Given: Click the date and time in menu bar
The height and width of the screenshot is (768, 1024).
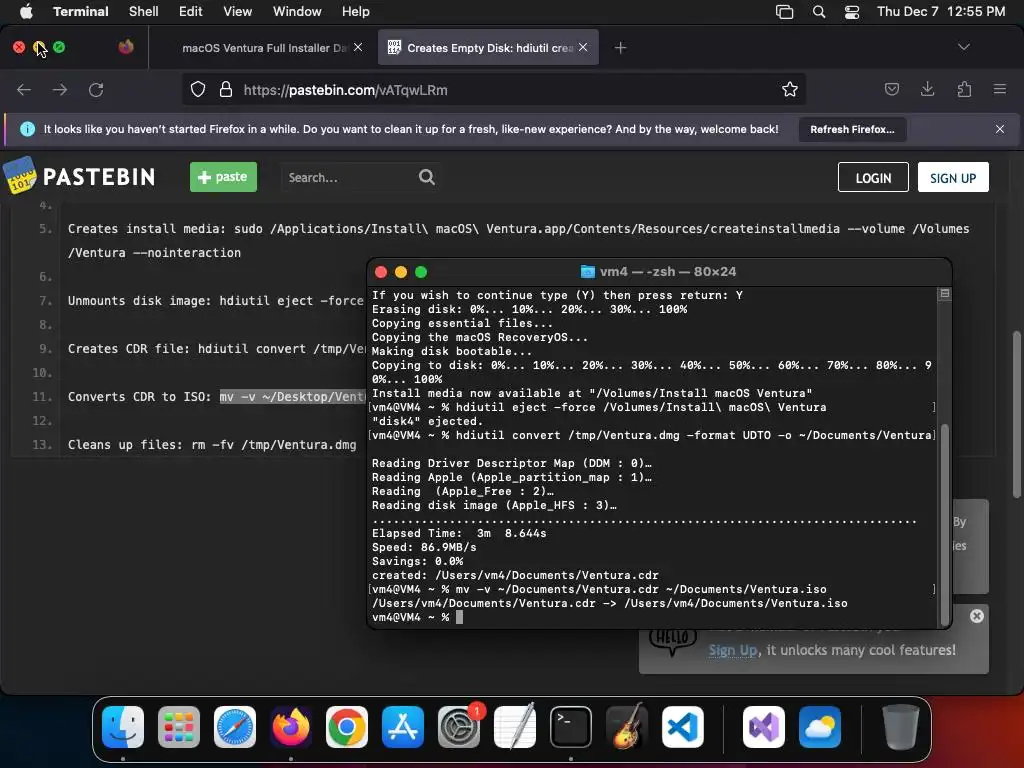Looking at the screenshot, I should [x=940, y=11].
